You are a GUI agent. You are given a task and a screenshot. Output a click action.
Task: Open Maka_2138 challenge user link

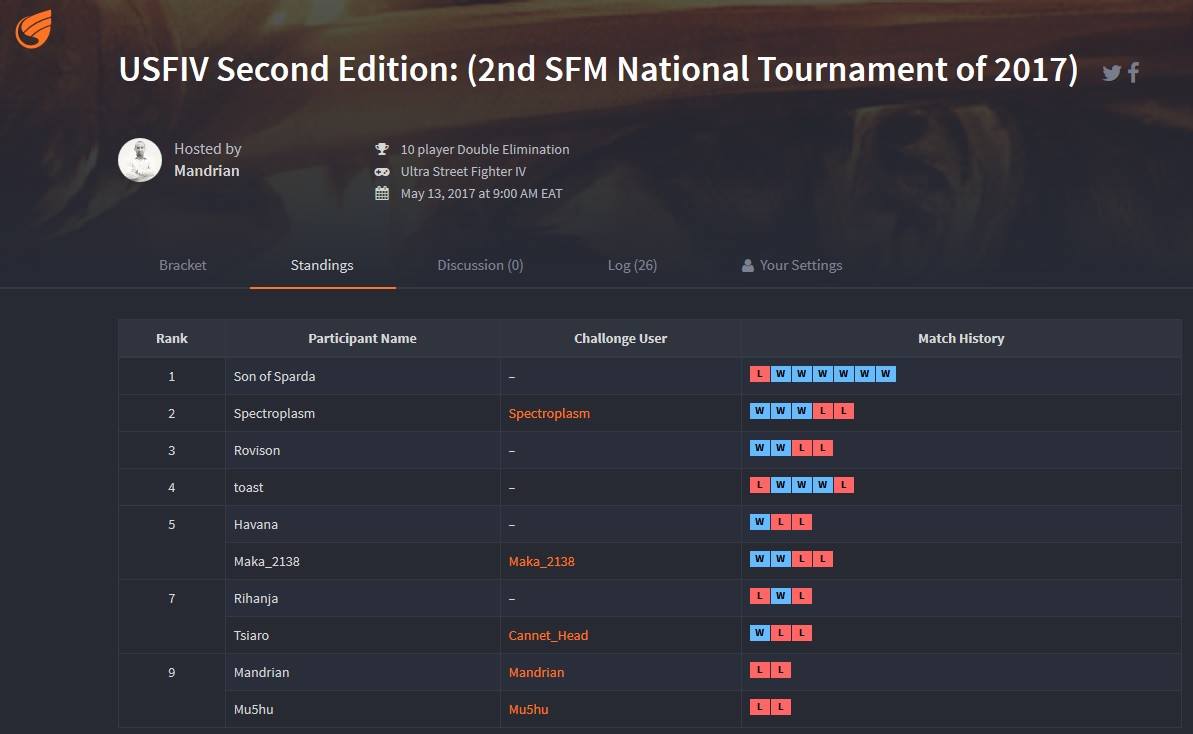542,561
